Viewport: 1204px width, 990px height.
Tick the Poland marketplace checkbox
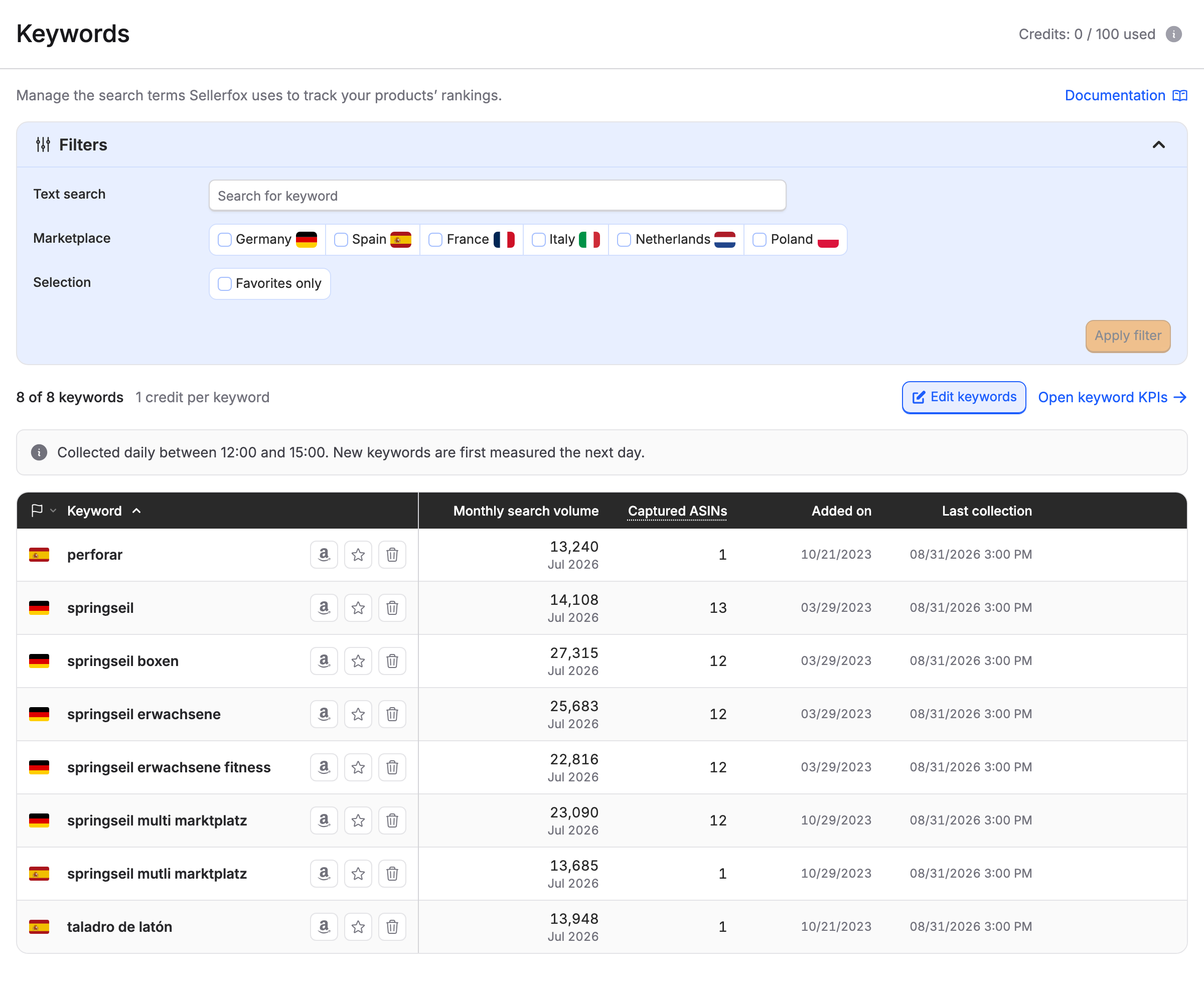[x=760, y=240]
